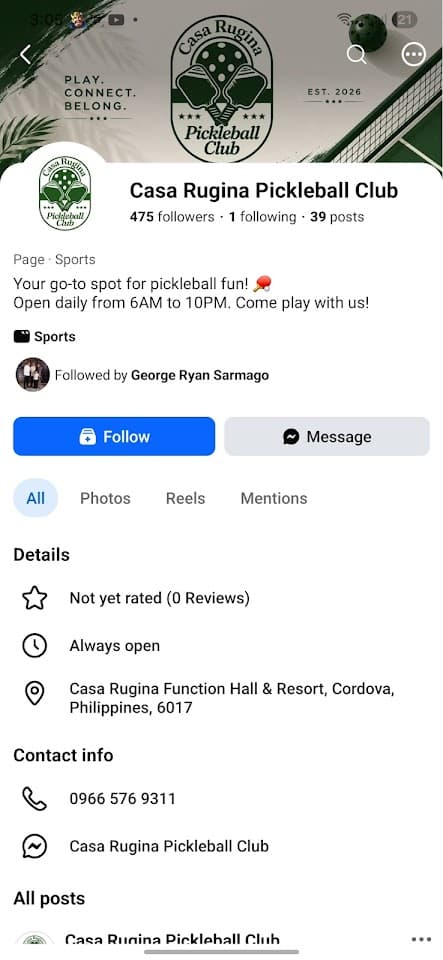The image size is (443, 960).
Task: Open the Mentions tab
Action: pos(274,498)
